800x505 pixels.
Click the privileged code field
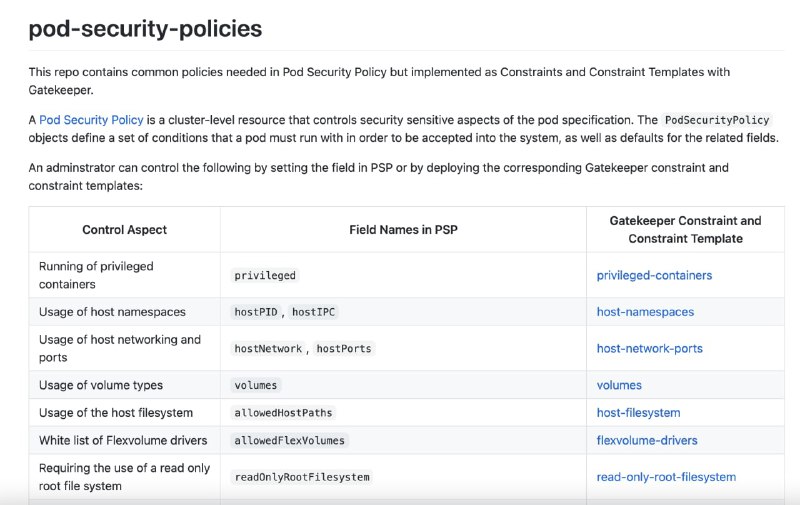[265, 275]
